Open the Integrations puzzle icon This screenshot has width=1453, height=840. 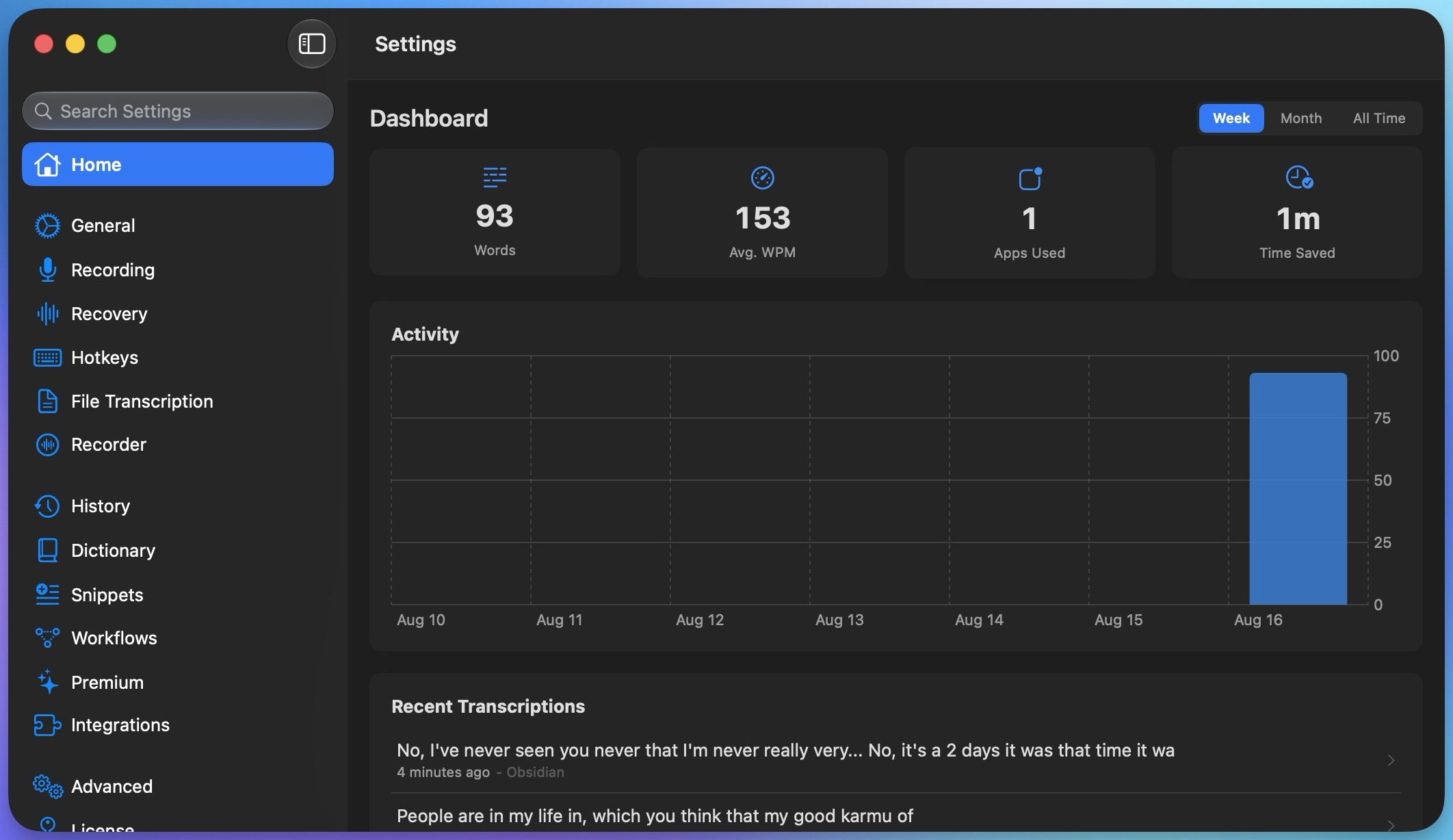(47, 725)
